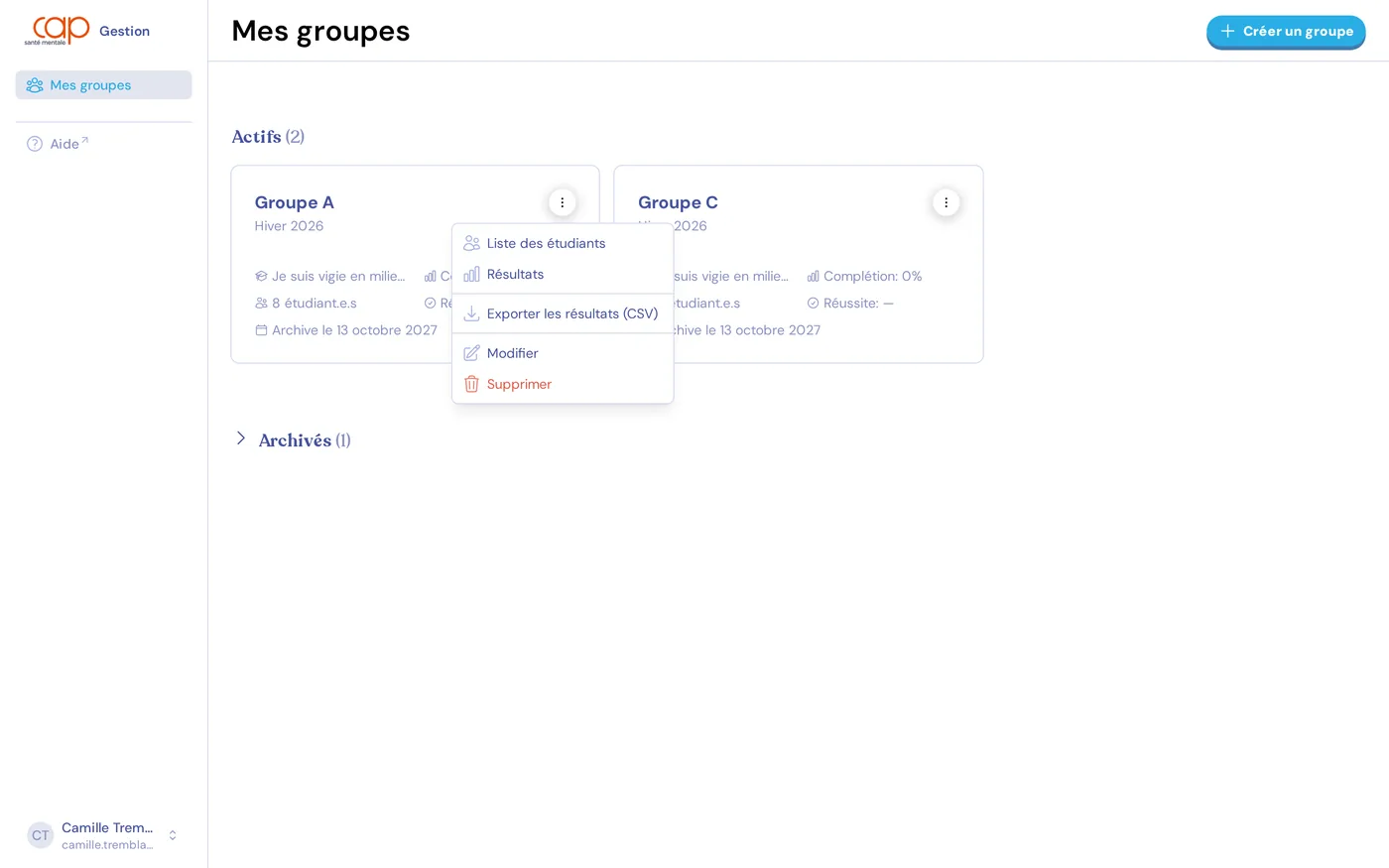
Task: Choose Résultats from the context menu
Action: (563, 275)
